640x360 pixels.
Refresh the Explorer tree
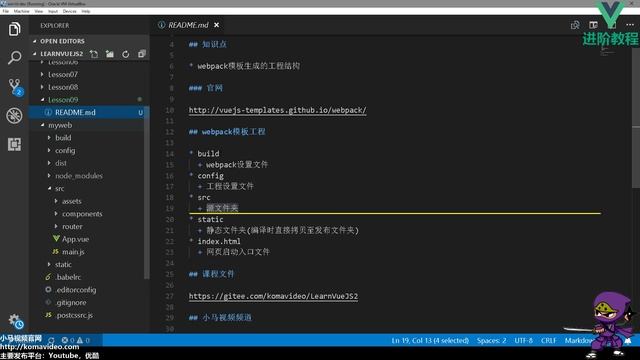pos(126,54)
